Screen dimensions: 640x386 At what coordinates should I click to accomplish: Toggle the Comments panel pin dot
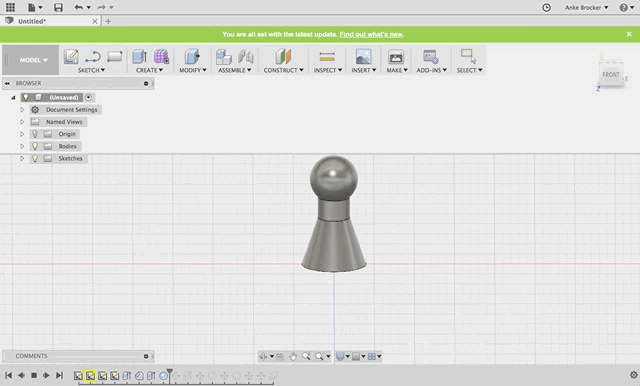146,356
